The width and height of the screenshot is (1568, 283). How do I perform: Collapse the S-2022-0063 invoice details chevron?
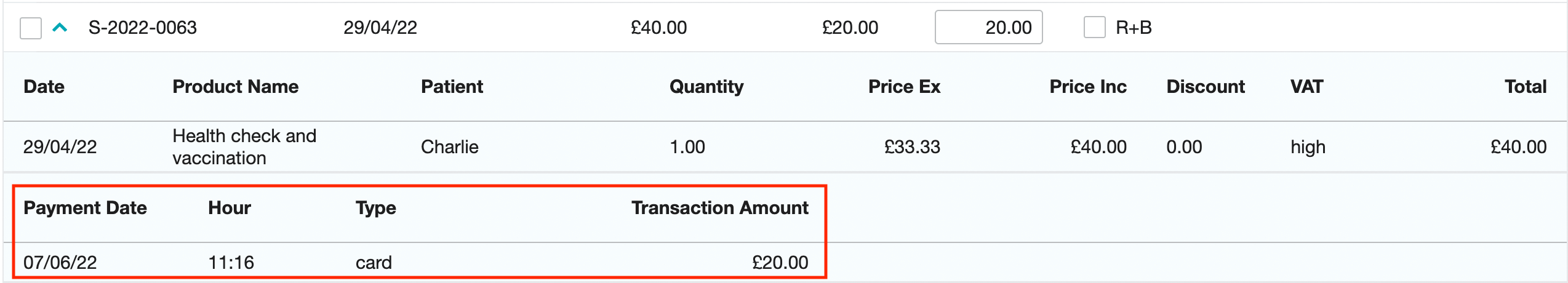coord(60,28)
